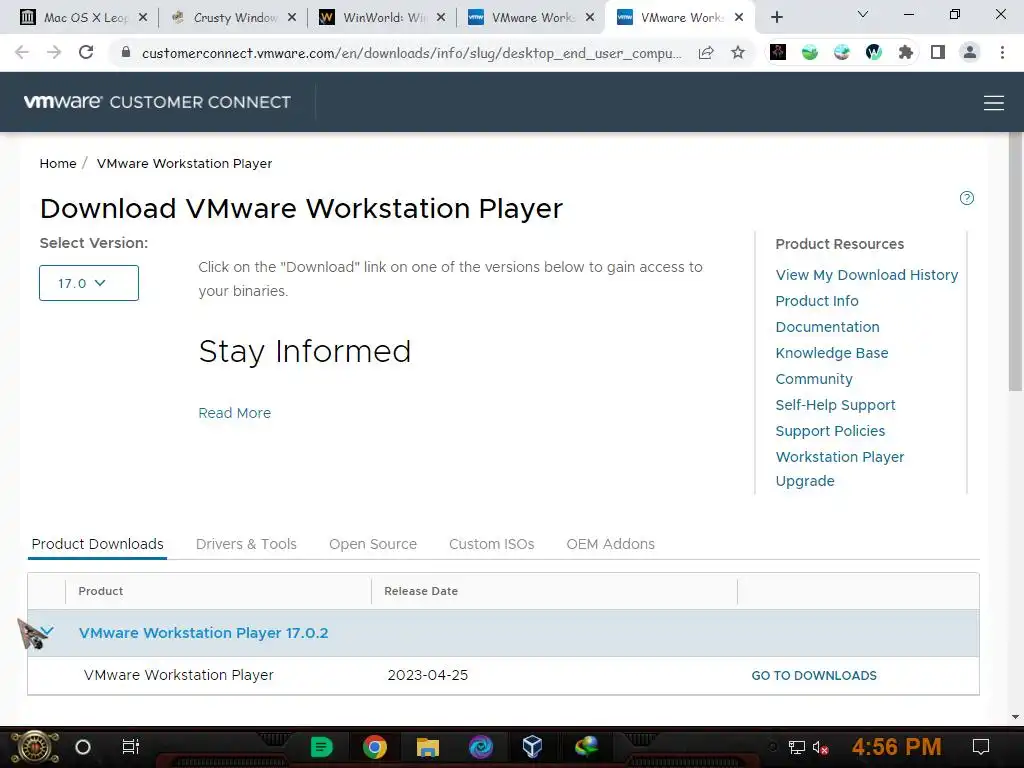Click the tab search chevron in title bar

(x=863, y=14)
